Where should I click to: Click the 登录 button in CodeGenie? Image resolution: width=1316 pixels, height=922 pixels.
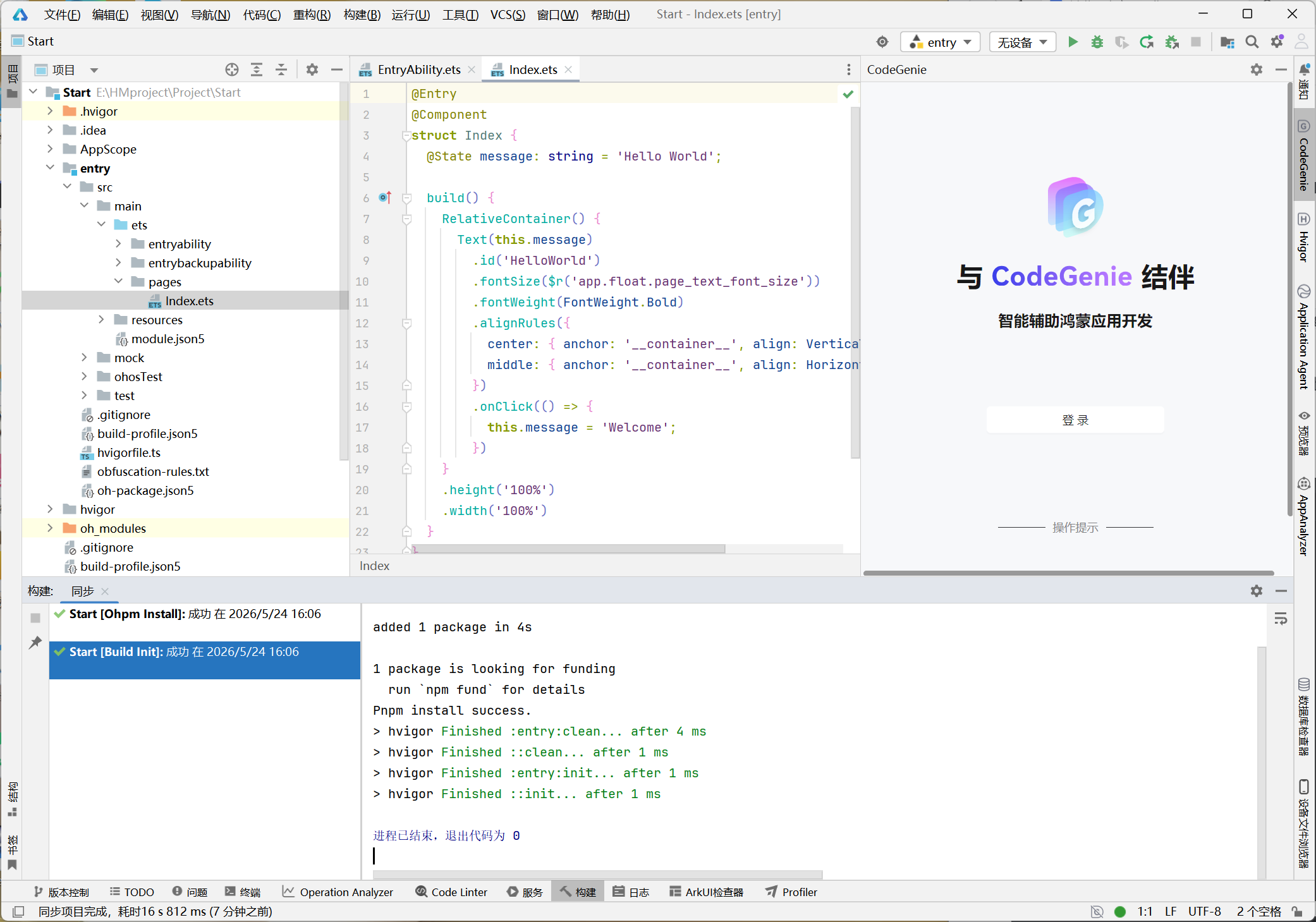click(x=1075, y=420)
